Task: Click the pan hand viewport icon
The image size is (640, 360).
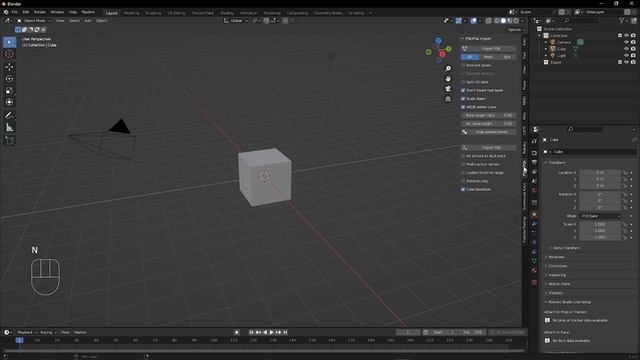Action: tap(448, 78)
